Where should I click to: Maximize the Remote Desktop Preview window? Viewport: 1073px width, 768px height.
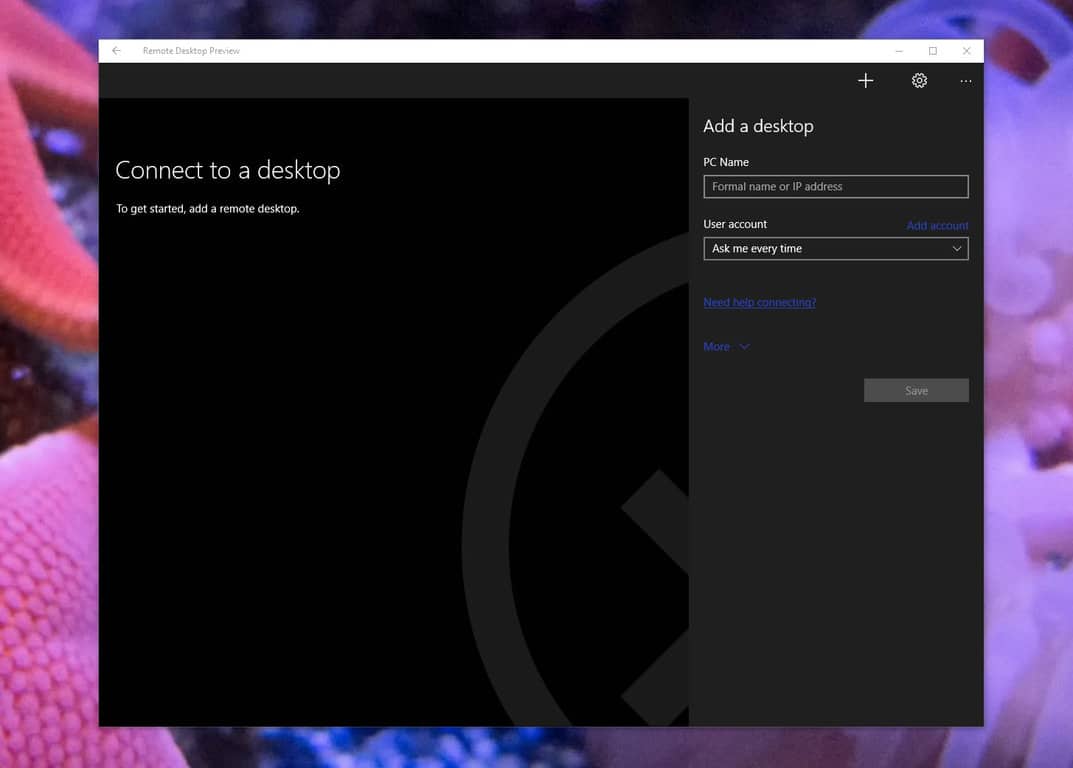(x=932, y=51)
